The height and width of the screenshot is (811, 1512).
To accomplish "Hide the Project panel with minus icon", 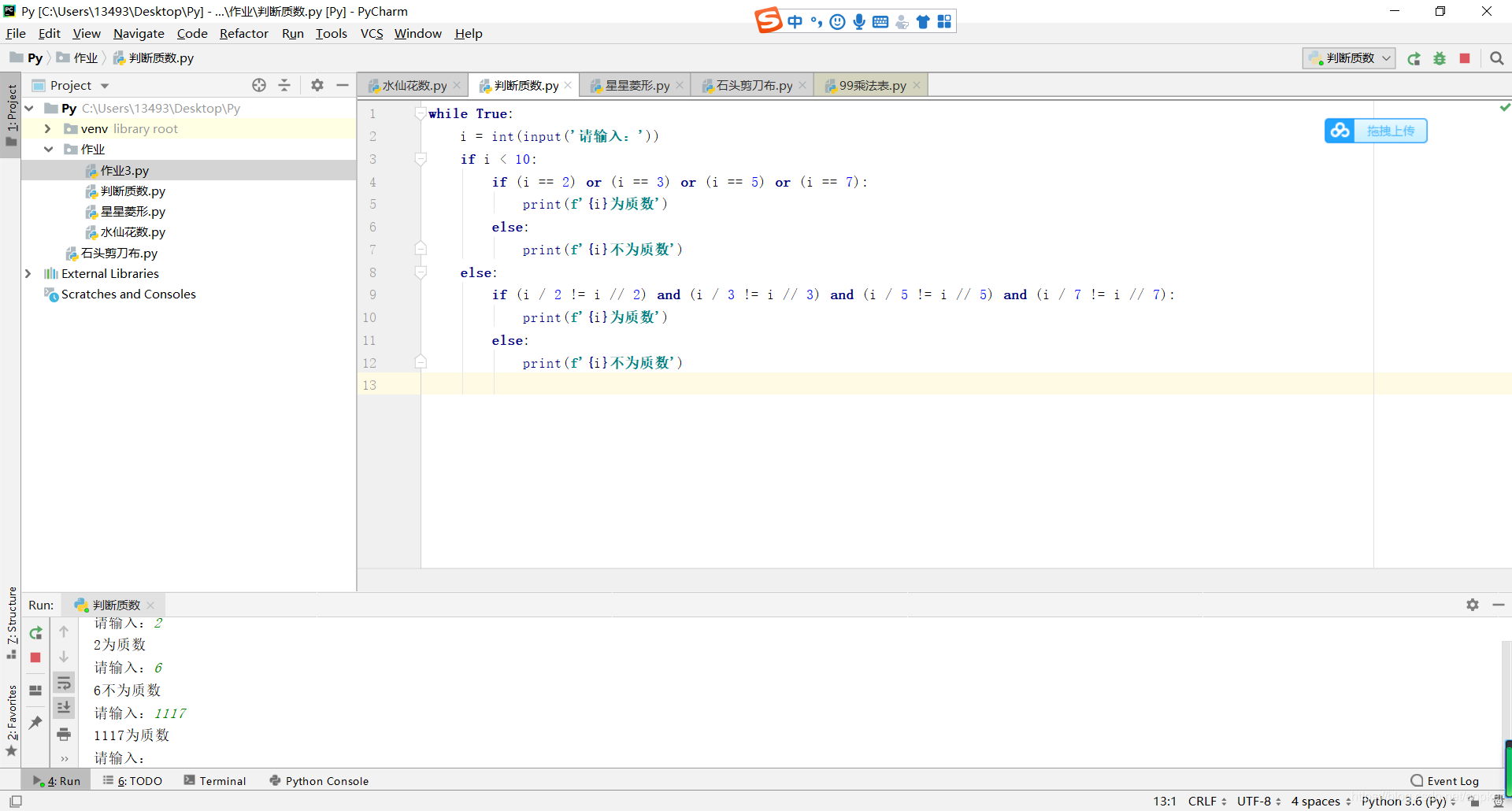I will [x=343, y=85].
